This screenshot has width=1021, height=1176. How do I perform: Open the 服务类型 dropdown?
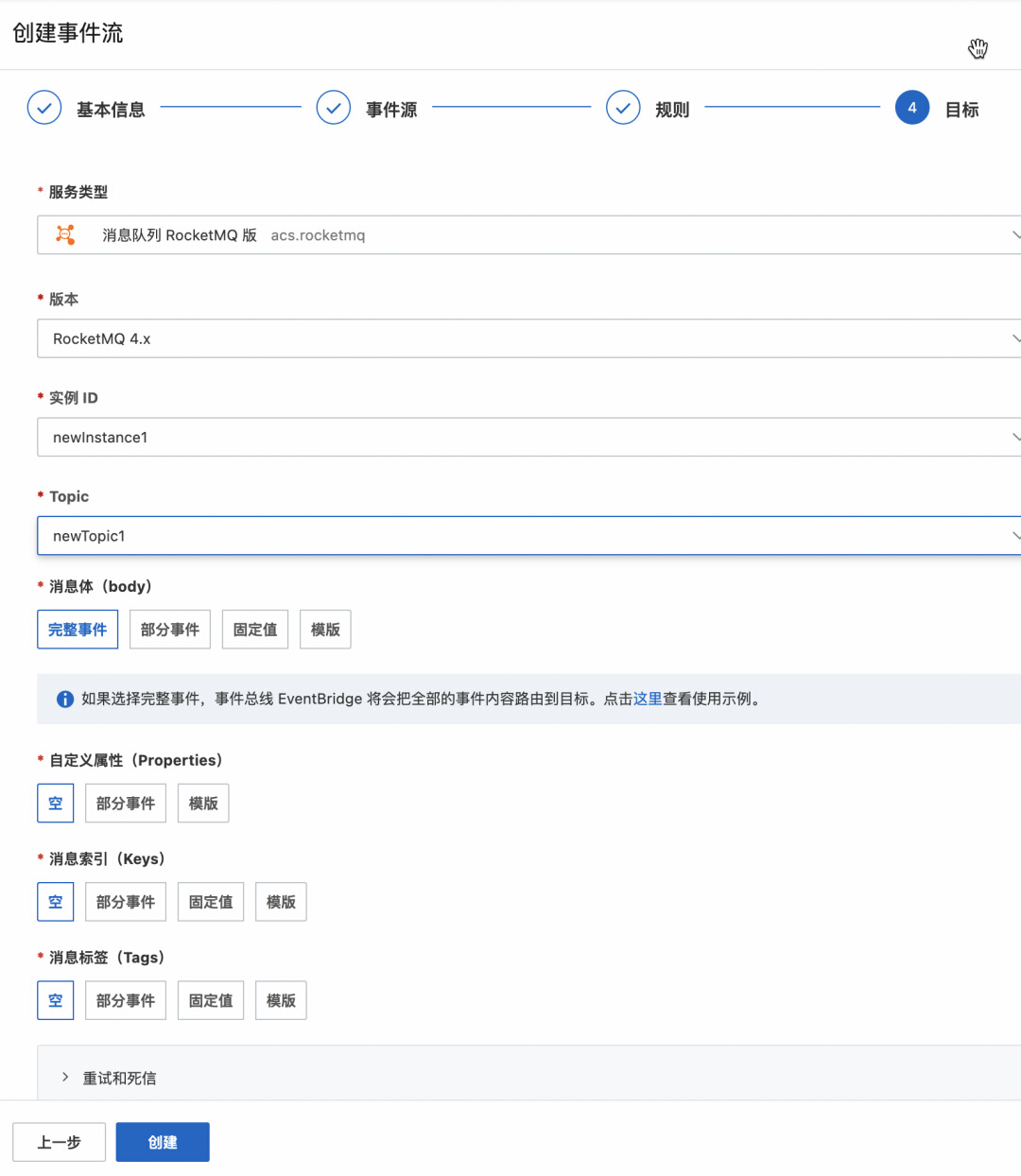point(529,235)
